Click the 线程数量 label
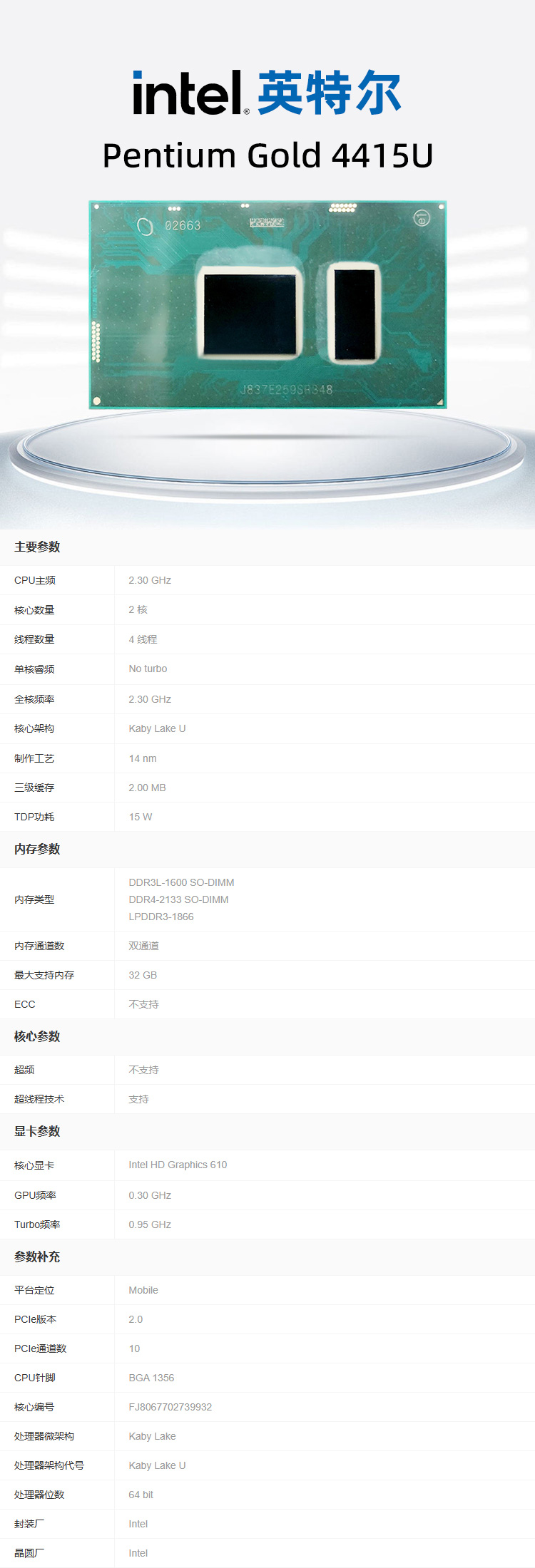This screenshot has height=1568, width=535. click(34, 639)
